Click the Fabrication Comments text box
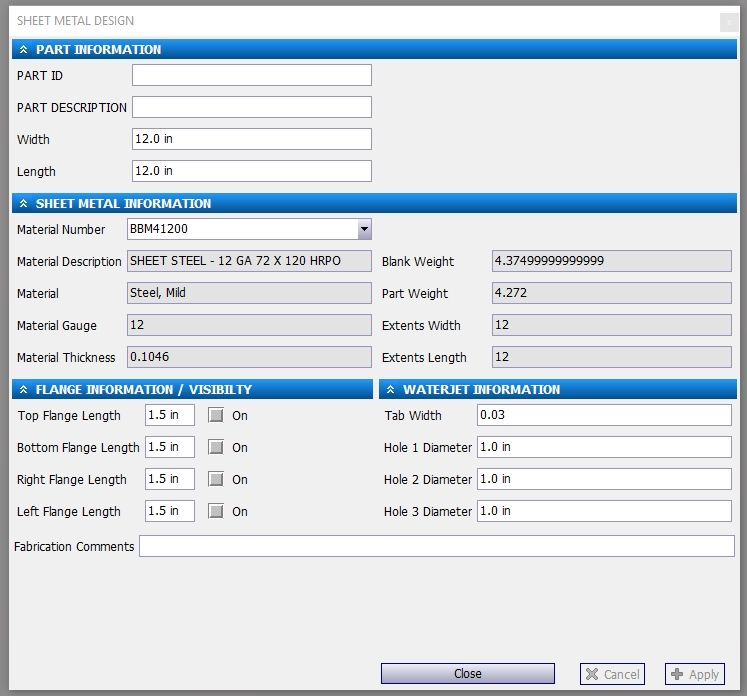Screen dimensions: 747x696 436,547
